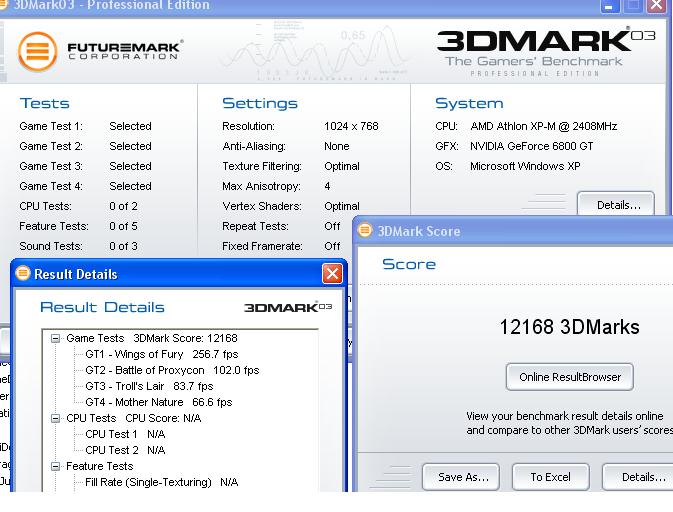Click the Repeat Tests Off value
This screenshot has height=512, width=673.
332,226
